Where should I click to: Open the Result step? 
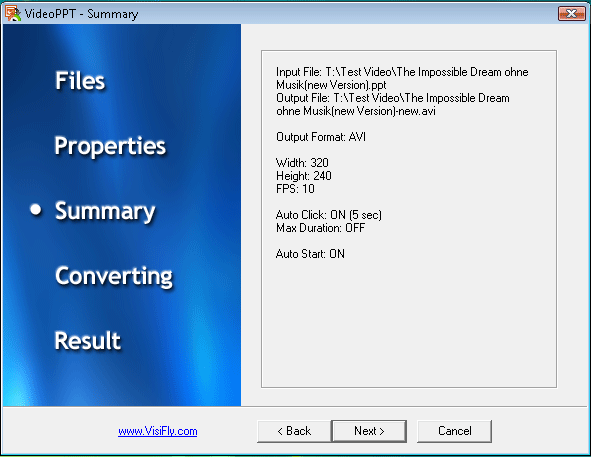pyautogui.click(x=87, y=340)
